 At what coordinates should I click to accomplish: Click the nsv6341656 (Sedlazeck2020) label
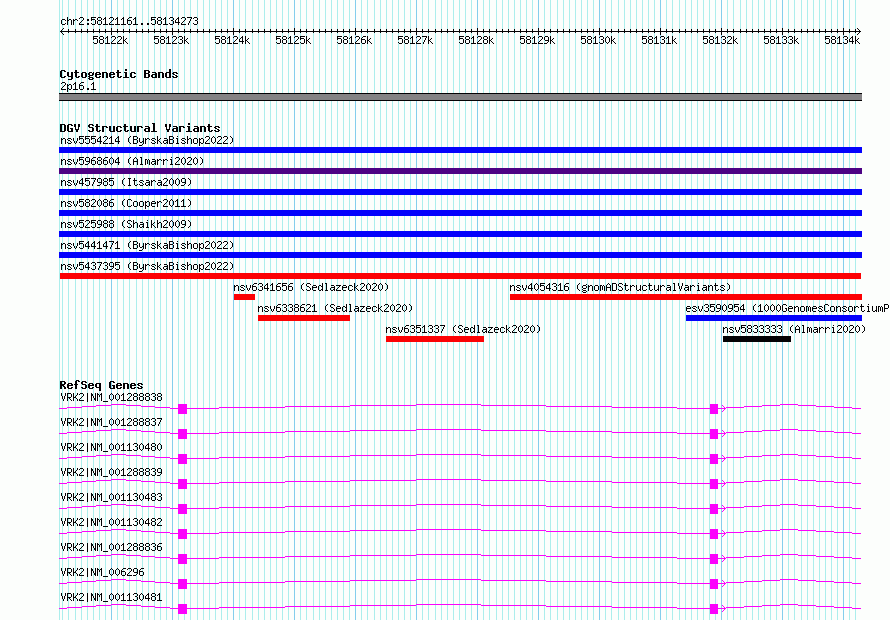pyautogui.click(x=311, y=287)
